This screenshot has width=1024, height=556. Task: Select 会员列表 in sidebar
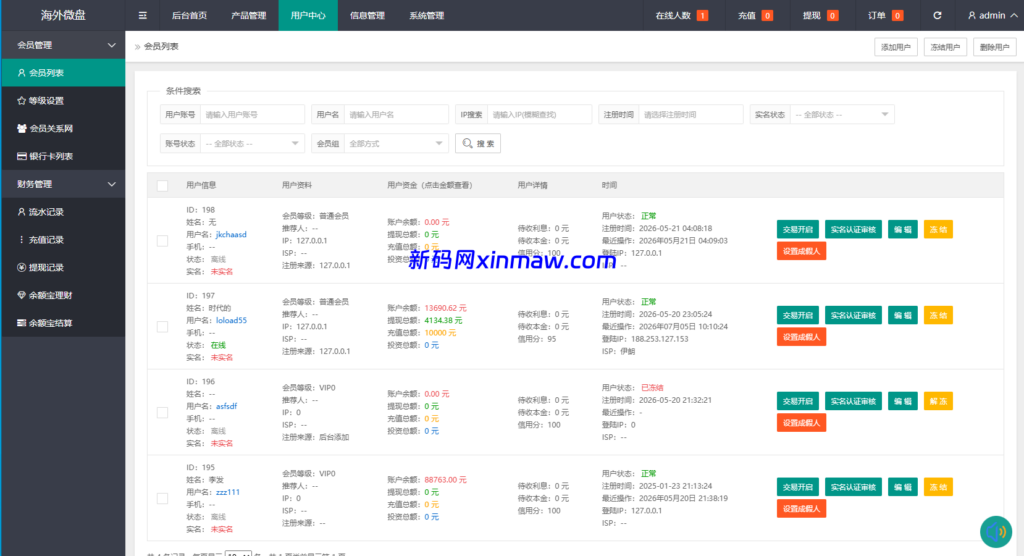pos(63,73)
